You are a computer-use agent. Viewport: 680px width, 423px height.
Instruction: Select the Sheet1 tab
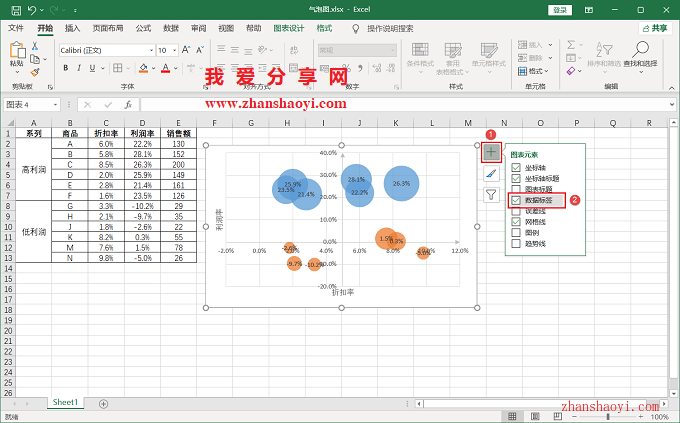point(65,402)
